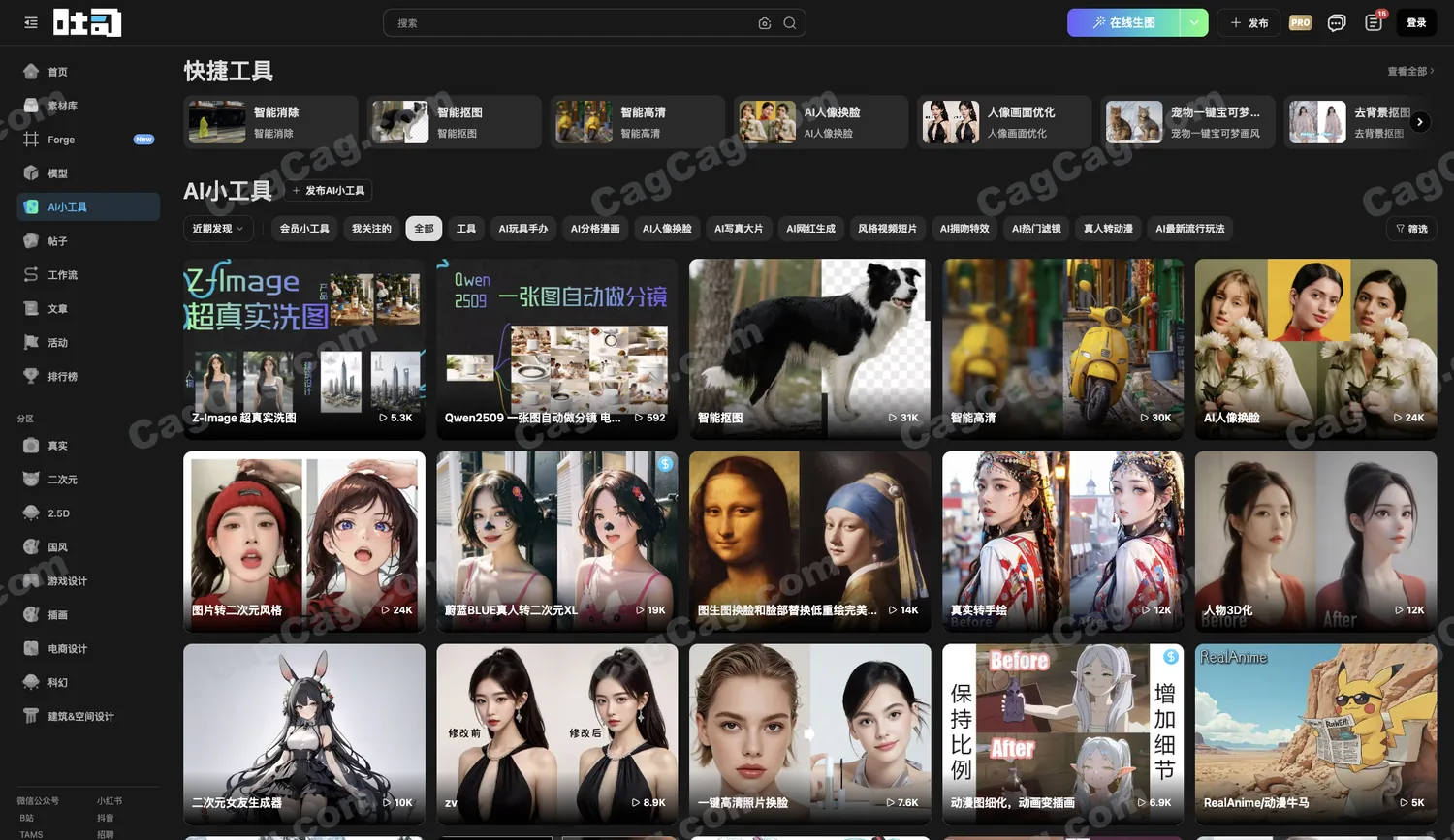Open 工作流 workflows in sidebar
The height and width of the screenshot is (840, 1454).
[88, 275]
